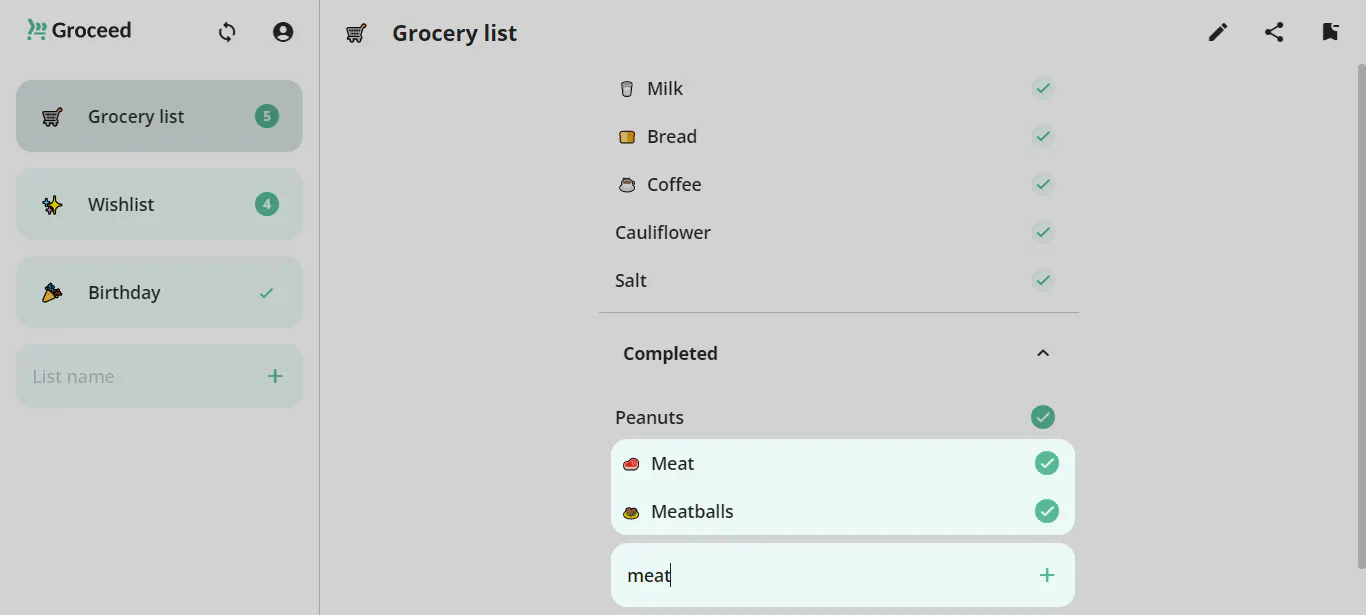
Task: Click the Groceed logo
Action: coord(79,30)
